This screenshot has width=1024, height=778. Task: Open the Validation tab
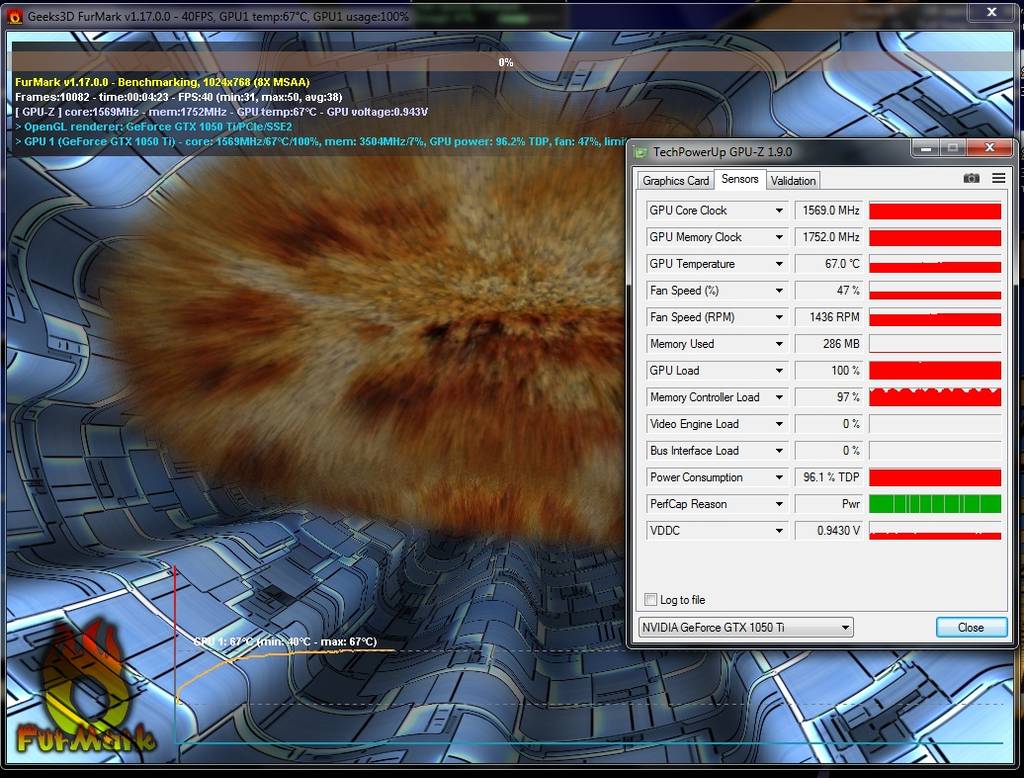793,181
